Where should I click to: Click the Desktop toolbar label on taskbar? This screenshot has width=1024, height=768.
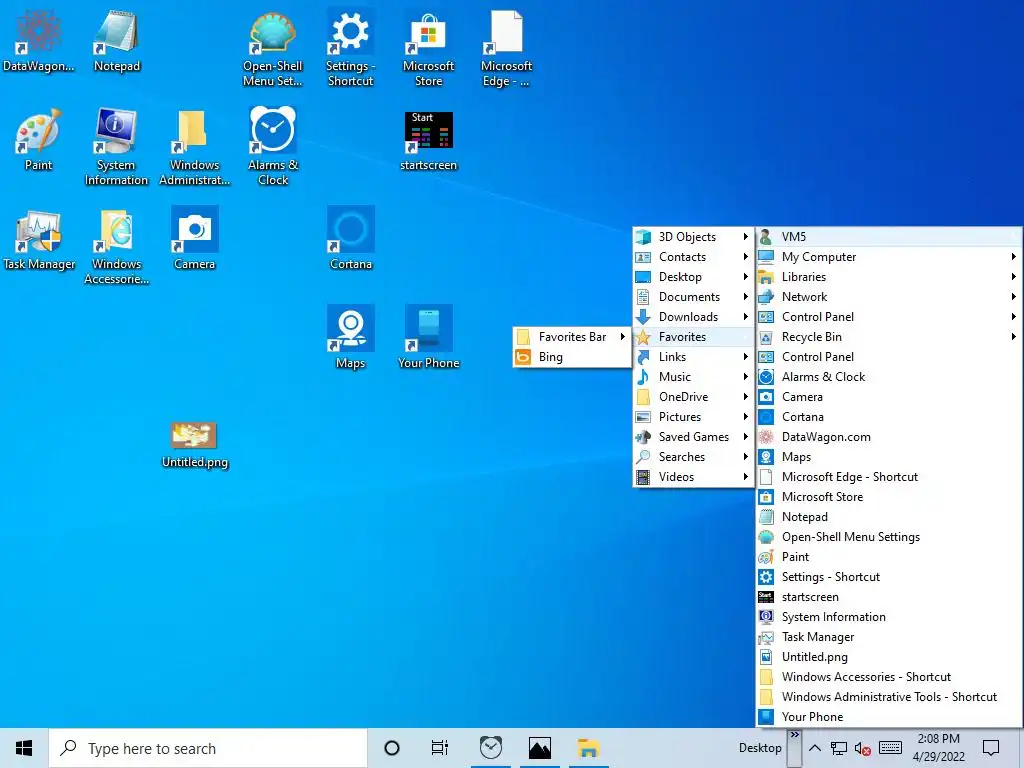[x=760, y=748]
